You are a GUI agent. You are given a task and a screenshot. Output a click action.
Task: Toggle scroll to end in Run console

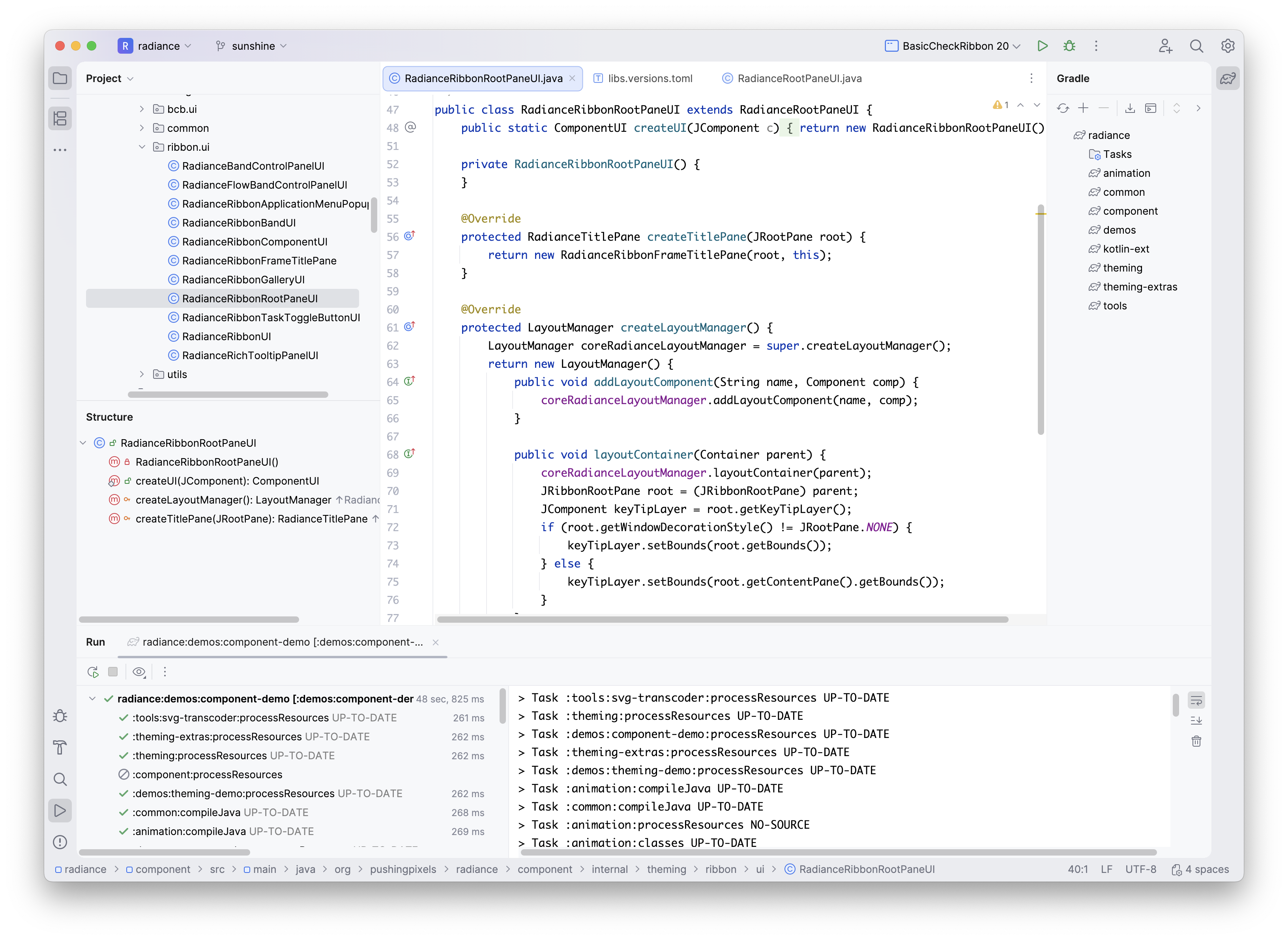click(x=1196, y=720)
